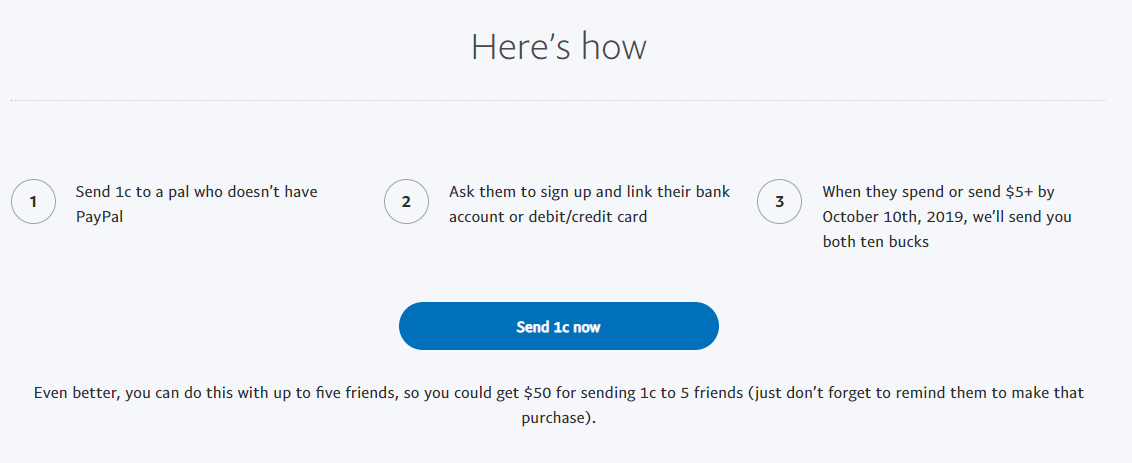Screen dimensions: 1132x463
Task: Click the "Here's how" heading
Action: (x=559, y=47)
